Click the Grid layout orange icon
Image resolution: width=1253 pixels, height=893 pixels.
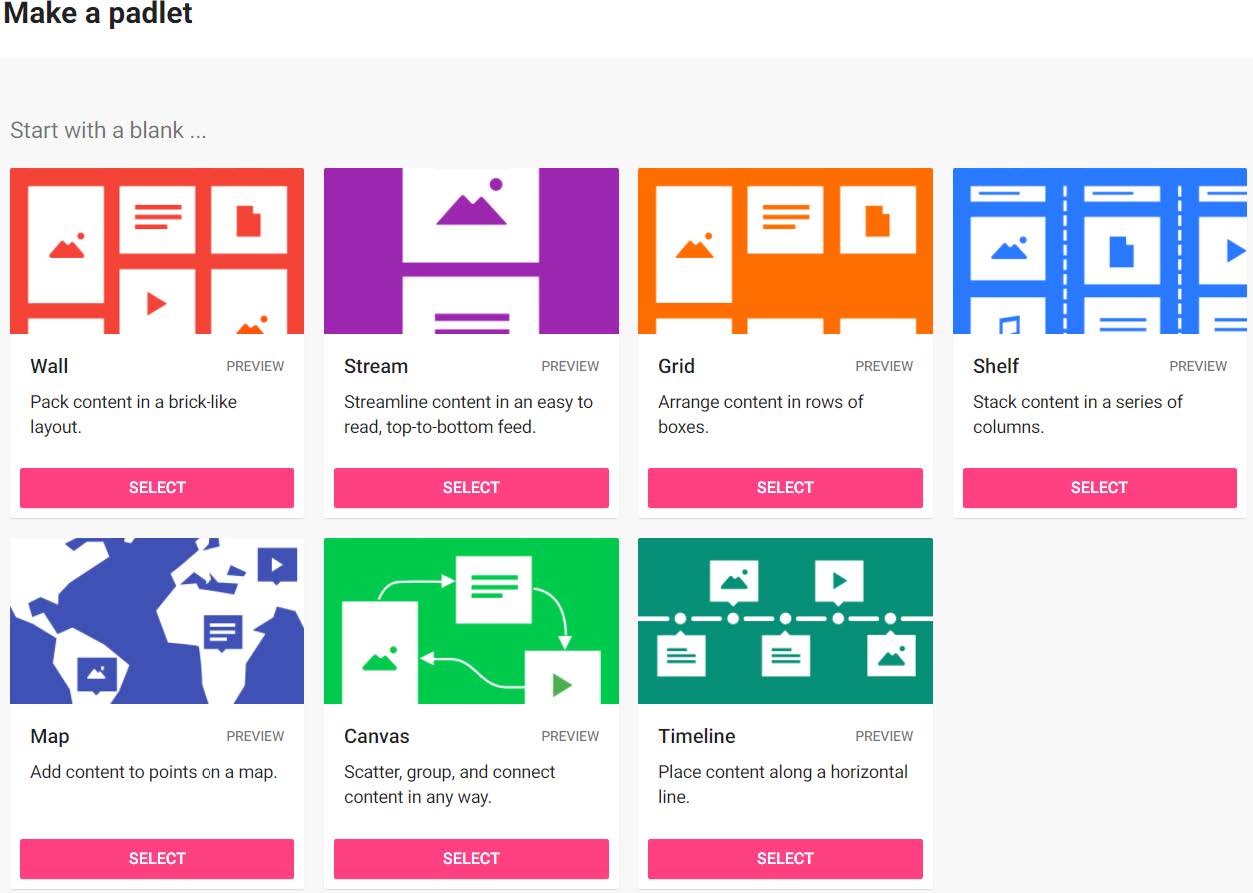[785, 250]
